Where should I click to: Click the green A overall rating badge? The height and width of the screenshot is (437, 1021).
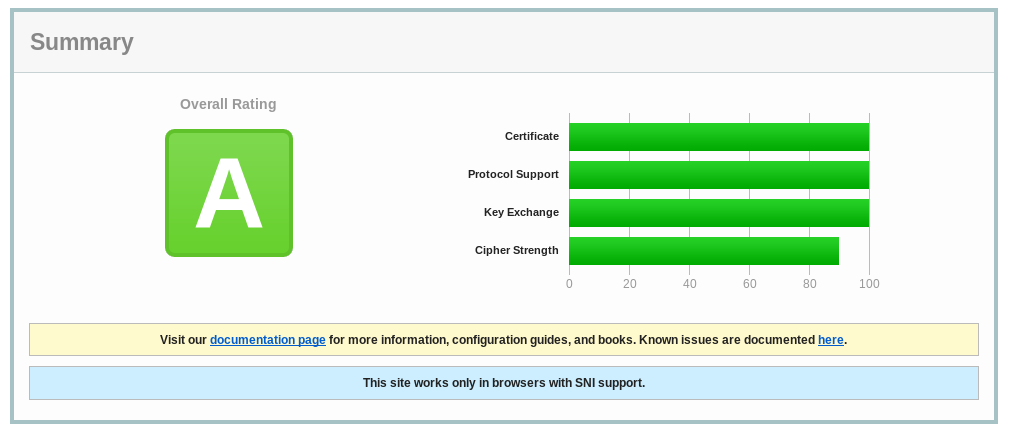click(x=229, y=193)
